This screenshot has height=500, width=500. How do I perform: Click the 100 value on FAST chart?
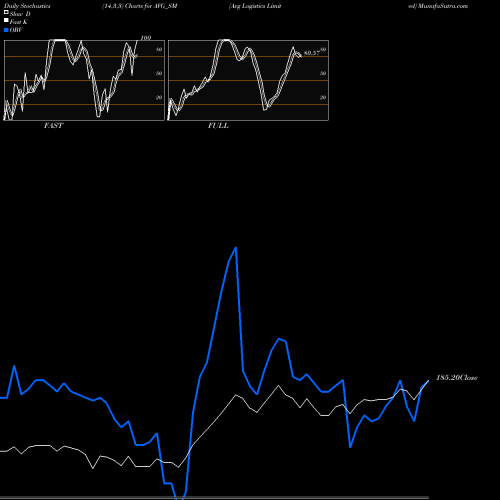[146, 38]
